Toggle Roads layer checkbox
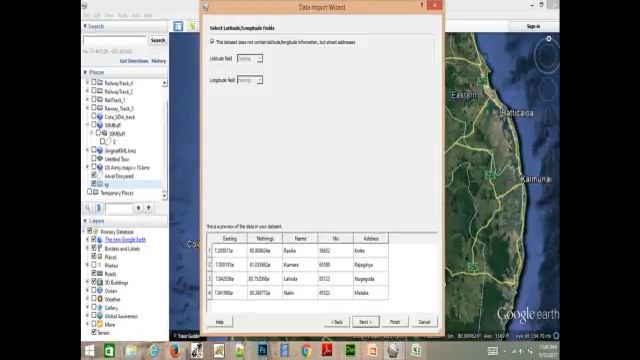Screen dimensions: 640x360 [94, 273]
